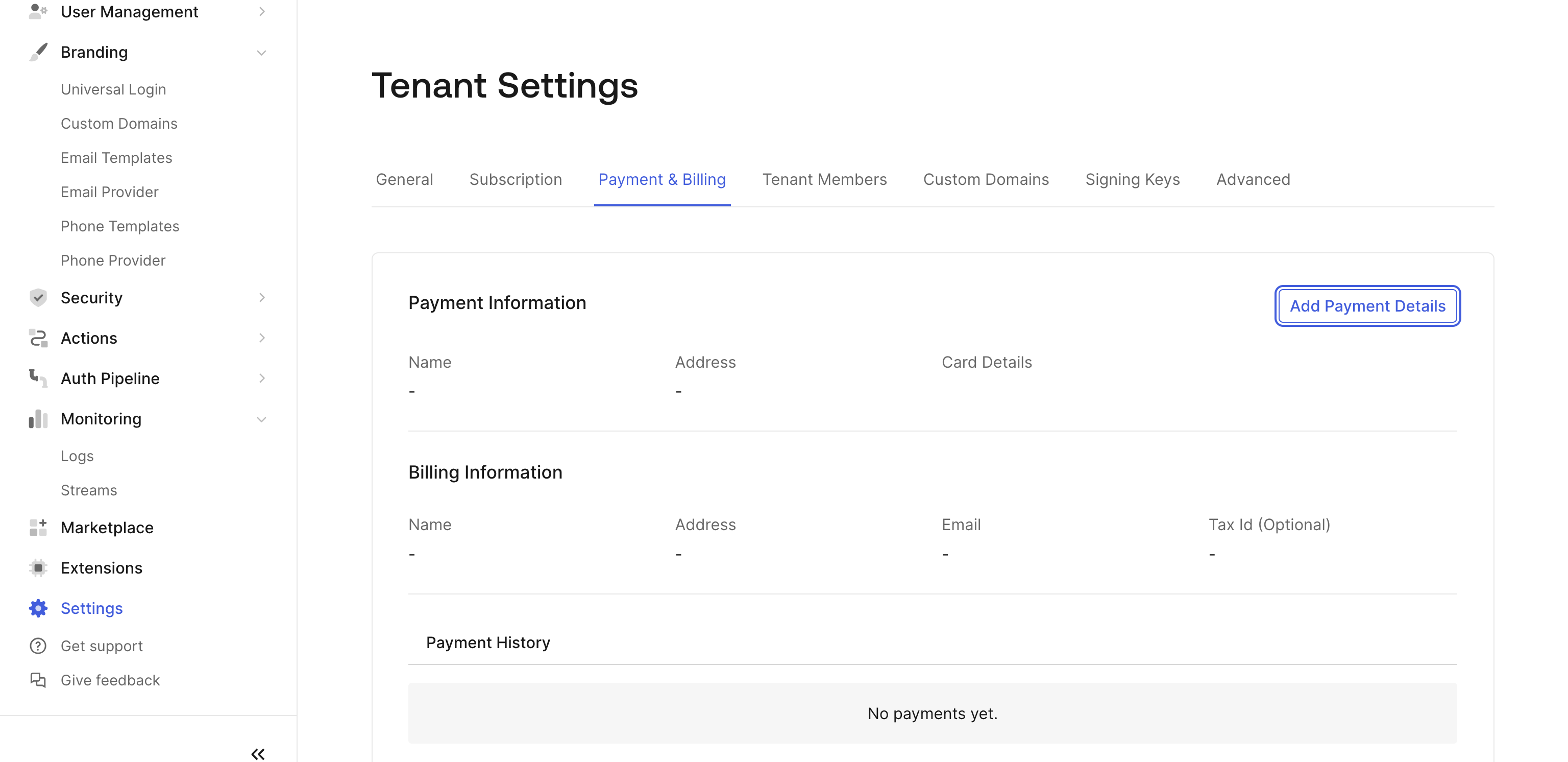This screenshot has width=1568, height=762.
Task: Open Custom Domains under Branding
Action: (x=119, y=123)
